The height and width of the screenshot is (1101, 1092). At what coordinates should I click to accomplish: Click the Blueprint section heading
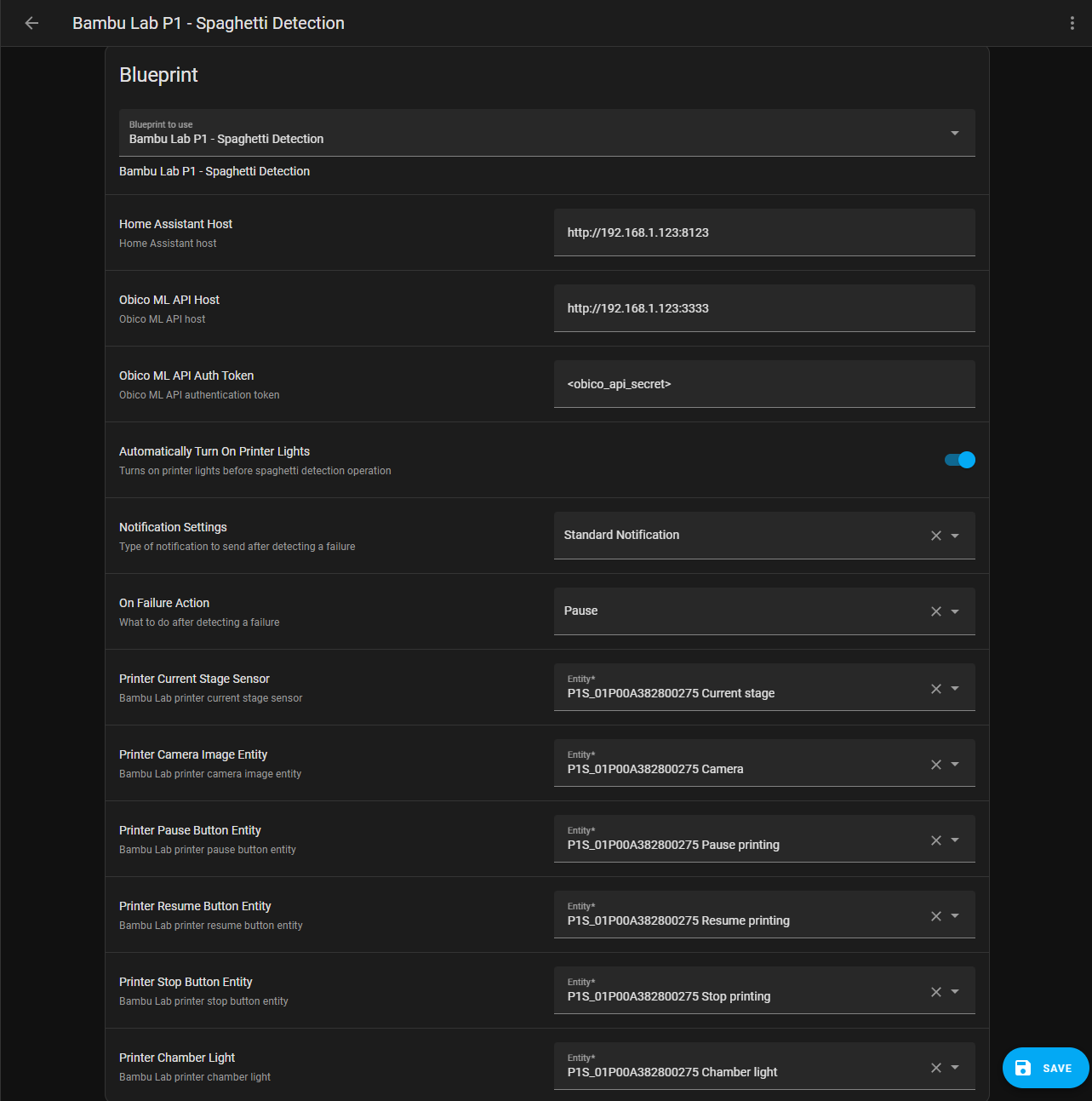pyautogui.click(x=158, y=75)
